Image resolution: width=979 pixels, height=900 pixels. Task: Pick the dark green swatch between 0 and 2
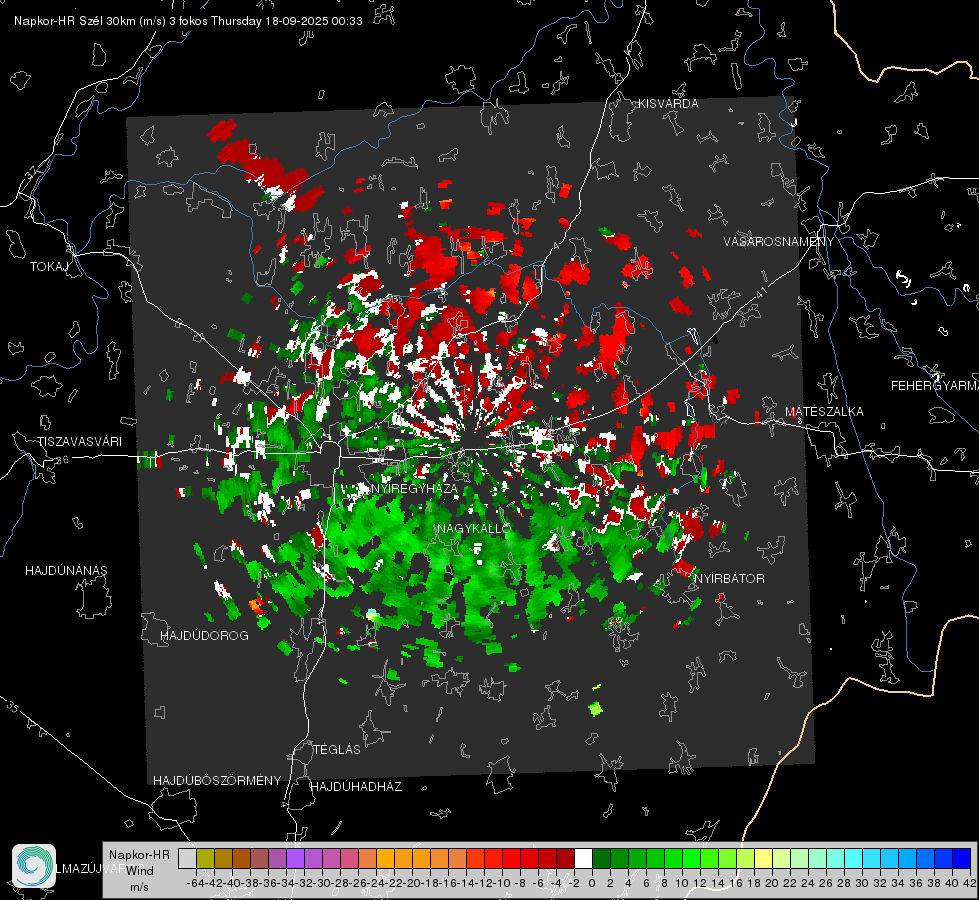601,858
